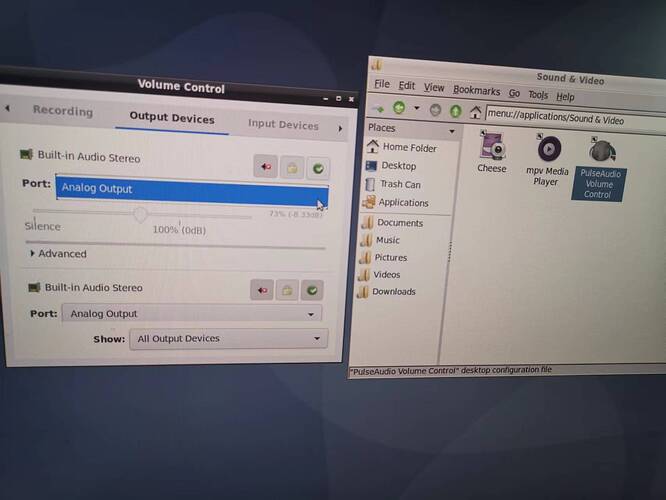666x500 pixels.
Task: Maximize the Volume Control window
Action: click(338, 99)
